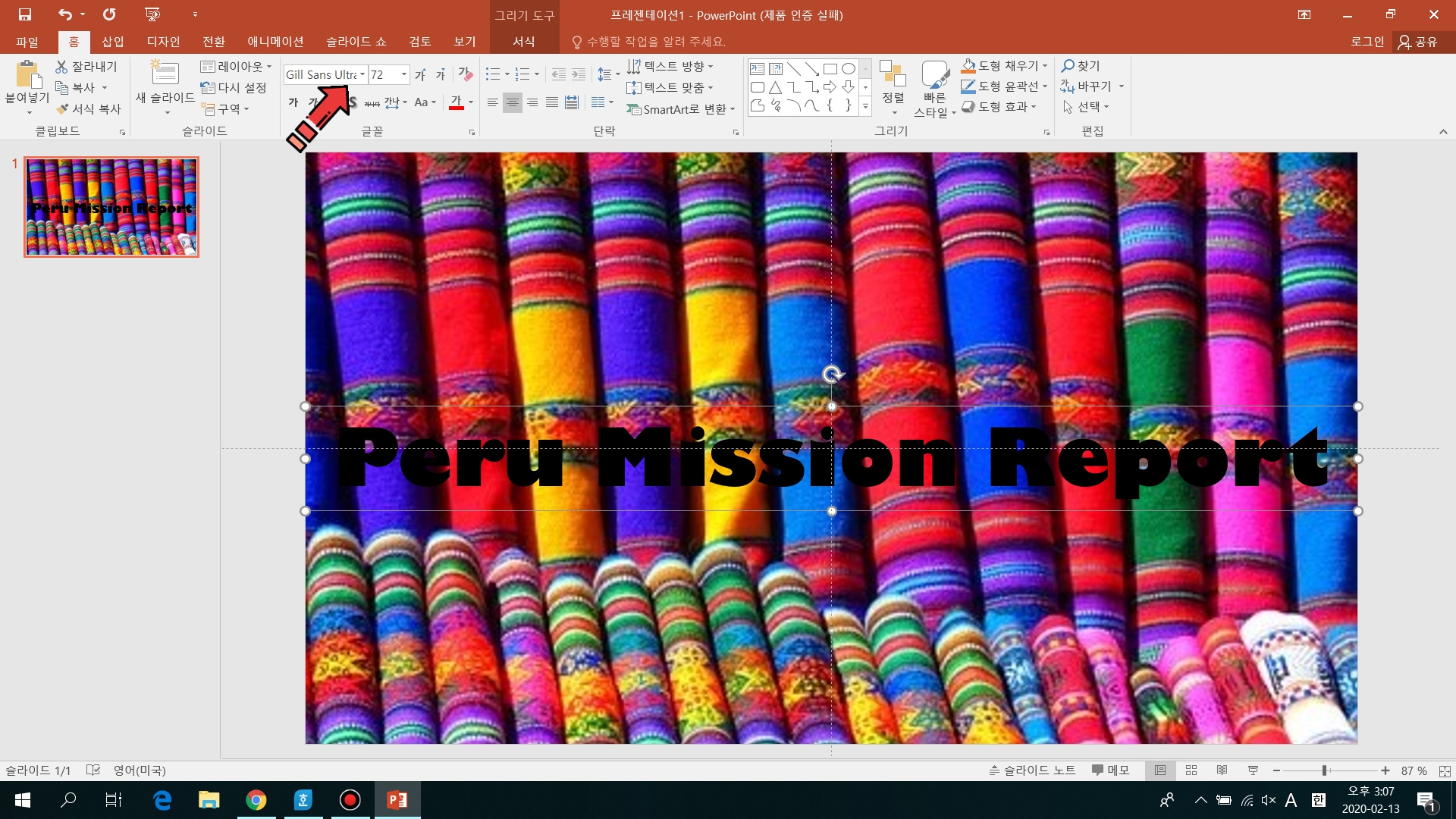Start slide show from status bar
Viewport: 1456px width, 819px height.
pyautogui.click(x=1253, y=770)
